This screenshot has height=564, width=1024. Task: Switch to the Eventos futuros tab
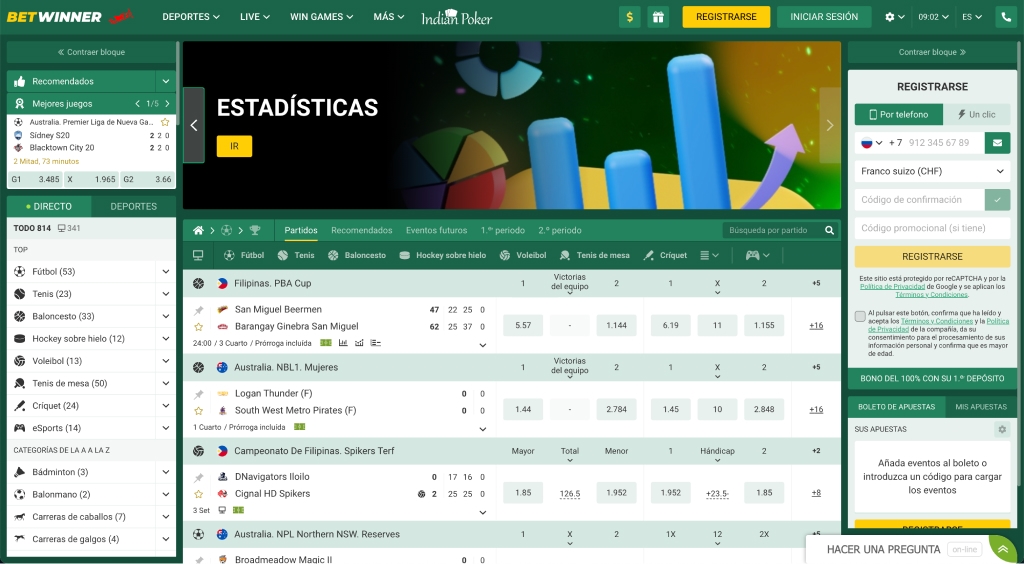436,230
